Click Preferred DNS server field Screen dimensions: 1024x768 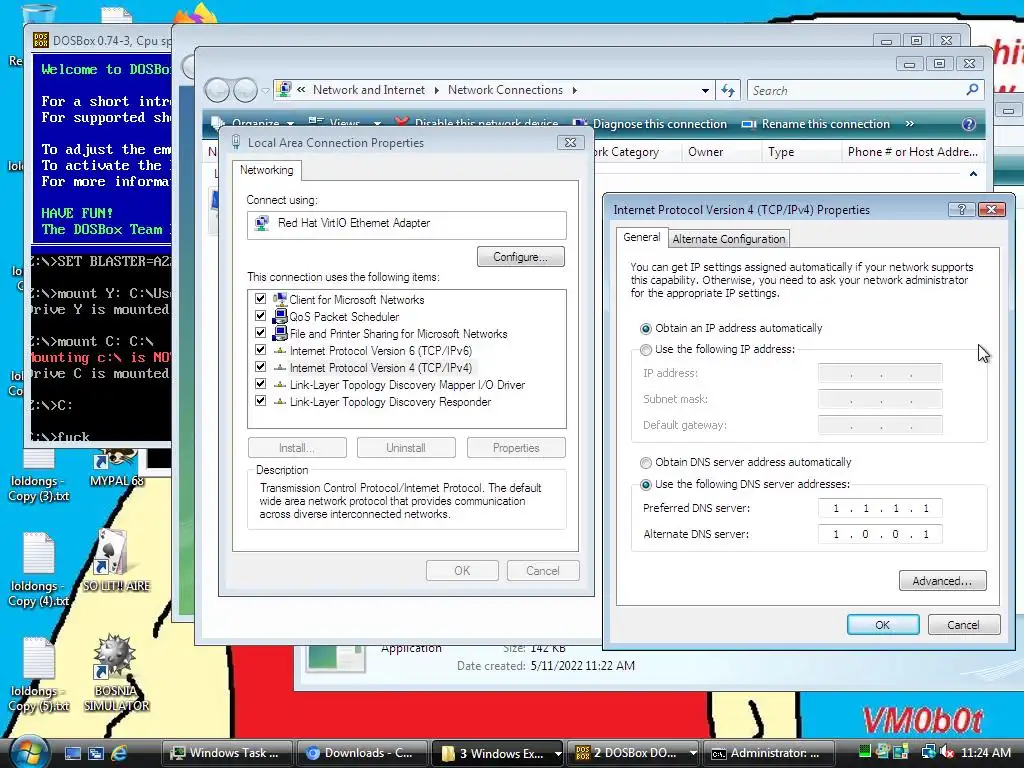(x=880, y=508)
